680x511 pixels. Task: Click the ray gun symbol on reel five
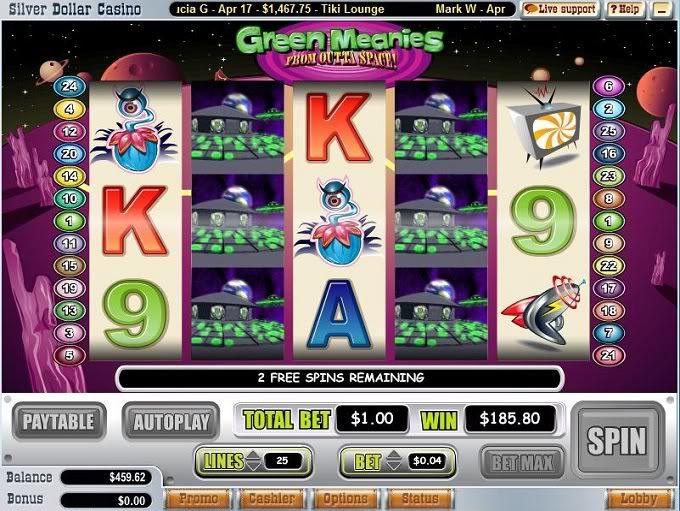[x=544, y=310]
